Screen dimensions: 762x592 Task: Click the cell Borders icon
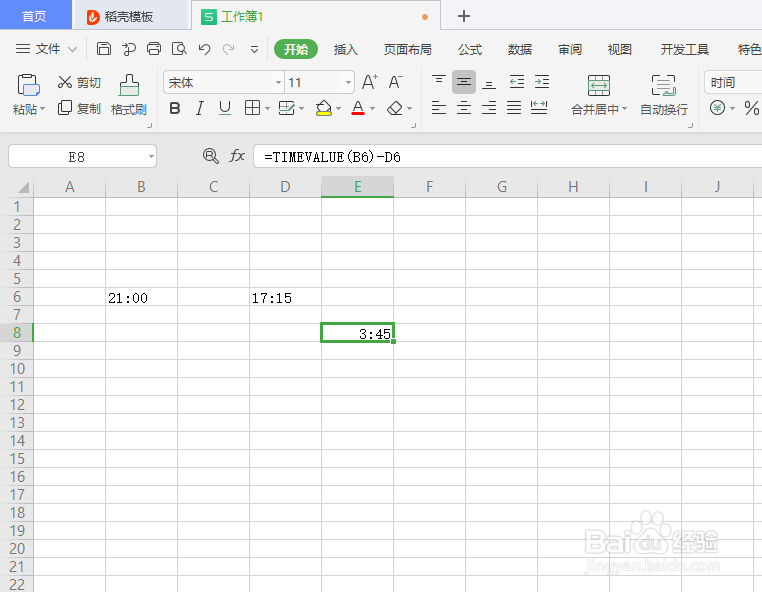click(252, 108)
